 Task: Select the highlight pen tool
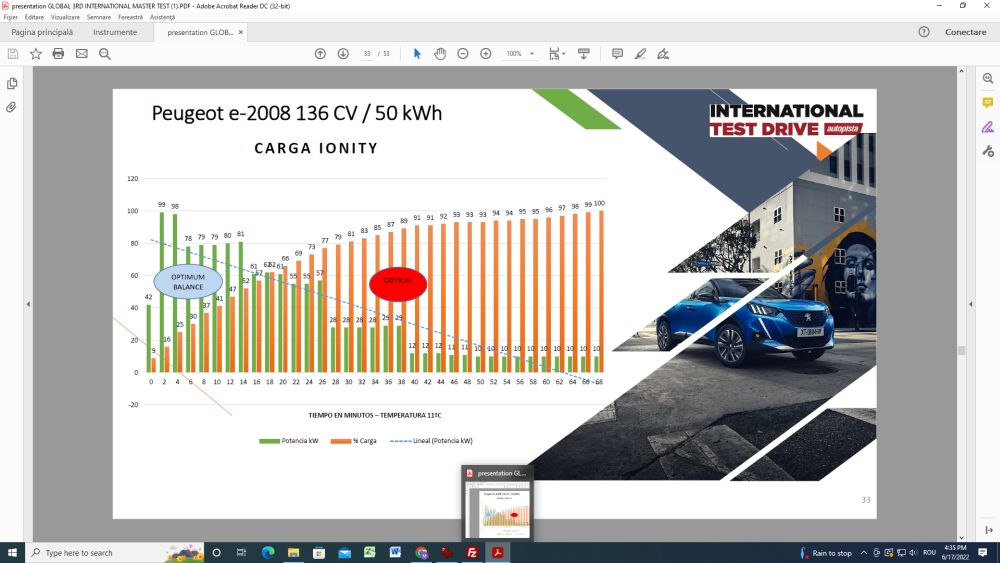tap(640, 54)
